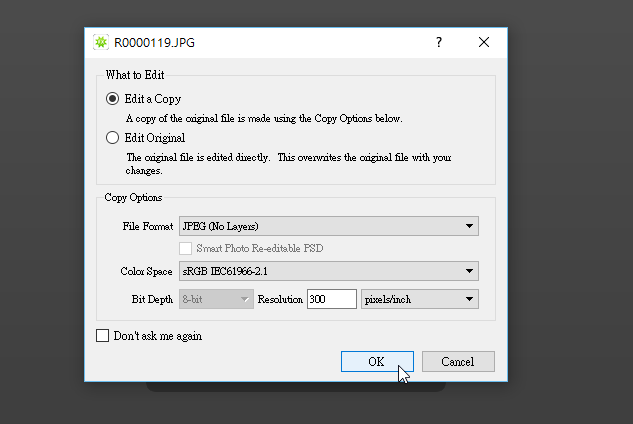Click the What to Edit group label
Image resolution: width=633 pixels, height=424 pixels.
click(135, 75)
